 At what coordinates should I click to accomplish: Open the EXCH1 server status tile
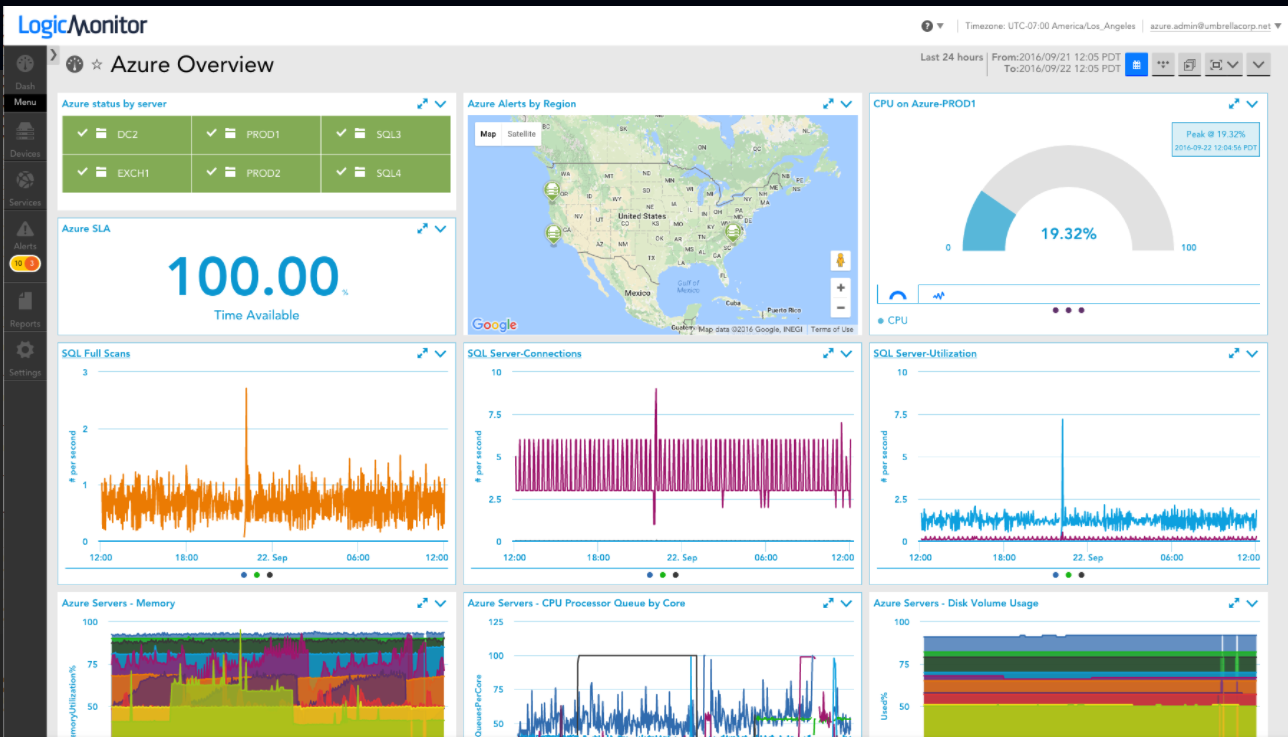(x=127, y=173)
